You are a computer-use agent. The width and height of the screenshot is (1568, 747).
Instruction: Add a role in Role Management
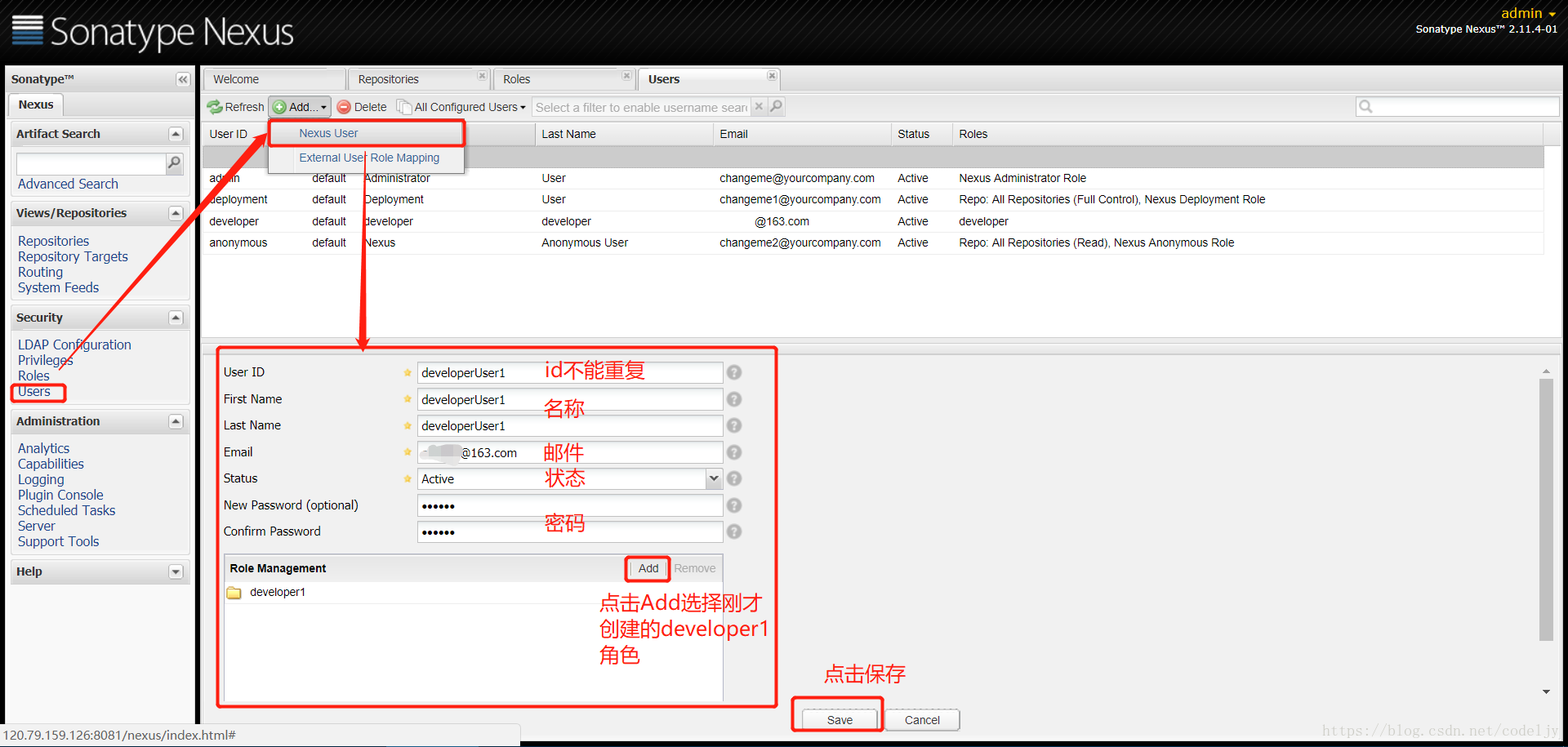click(648, 568)
